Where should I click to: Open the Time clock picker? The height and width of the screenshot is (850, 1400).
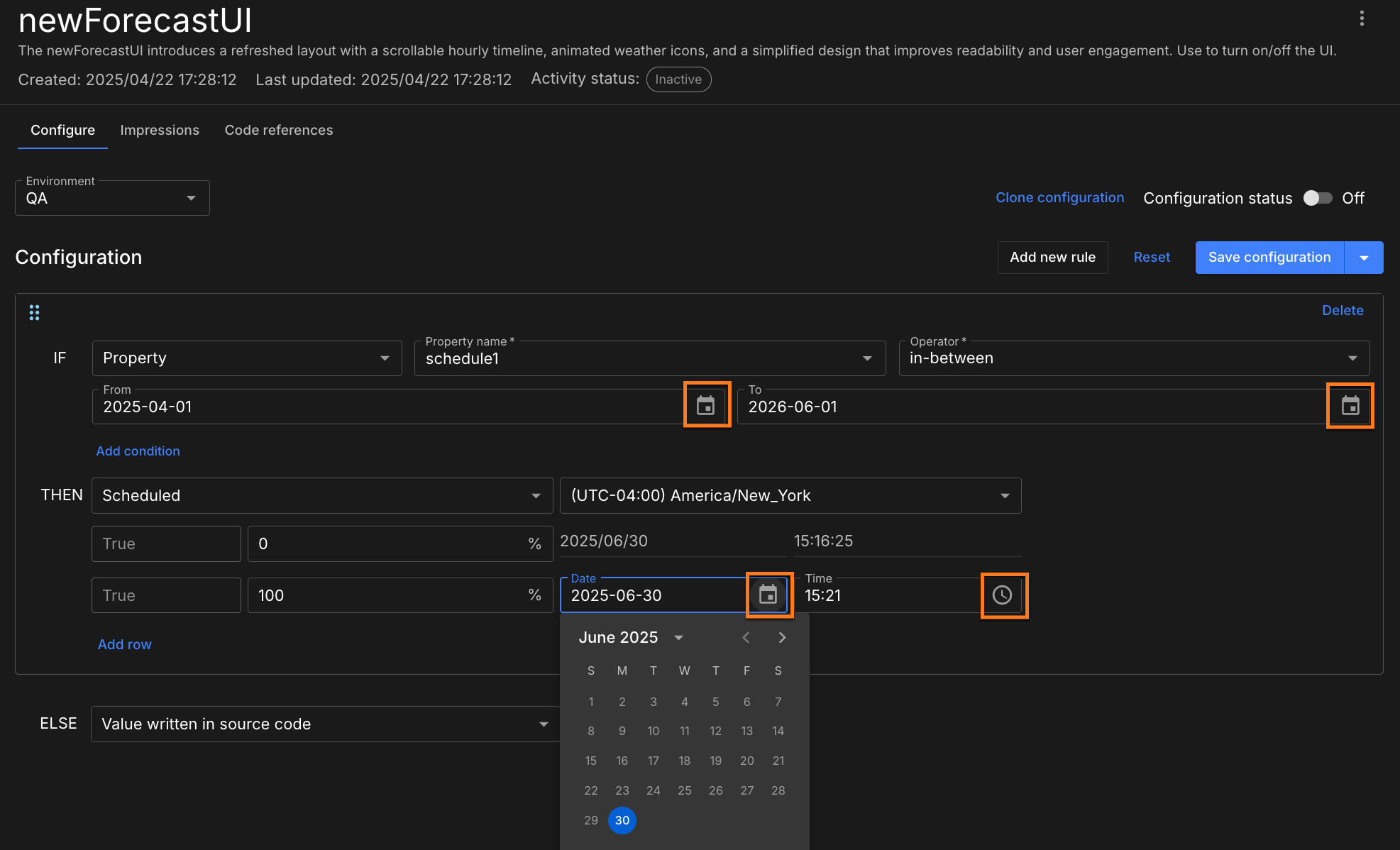pyautogui.click(x=1002, y=595)
